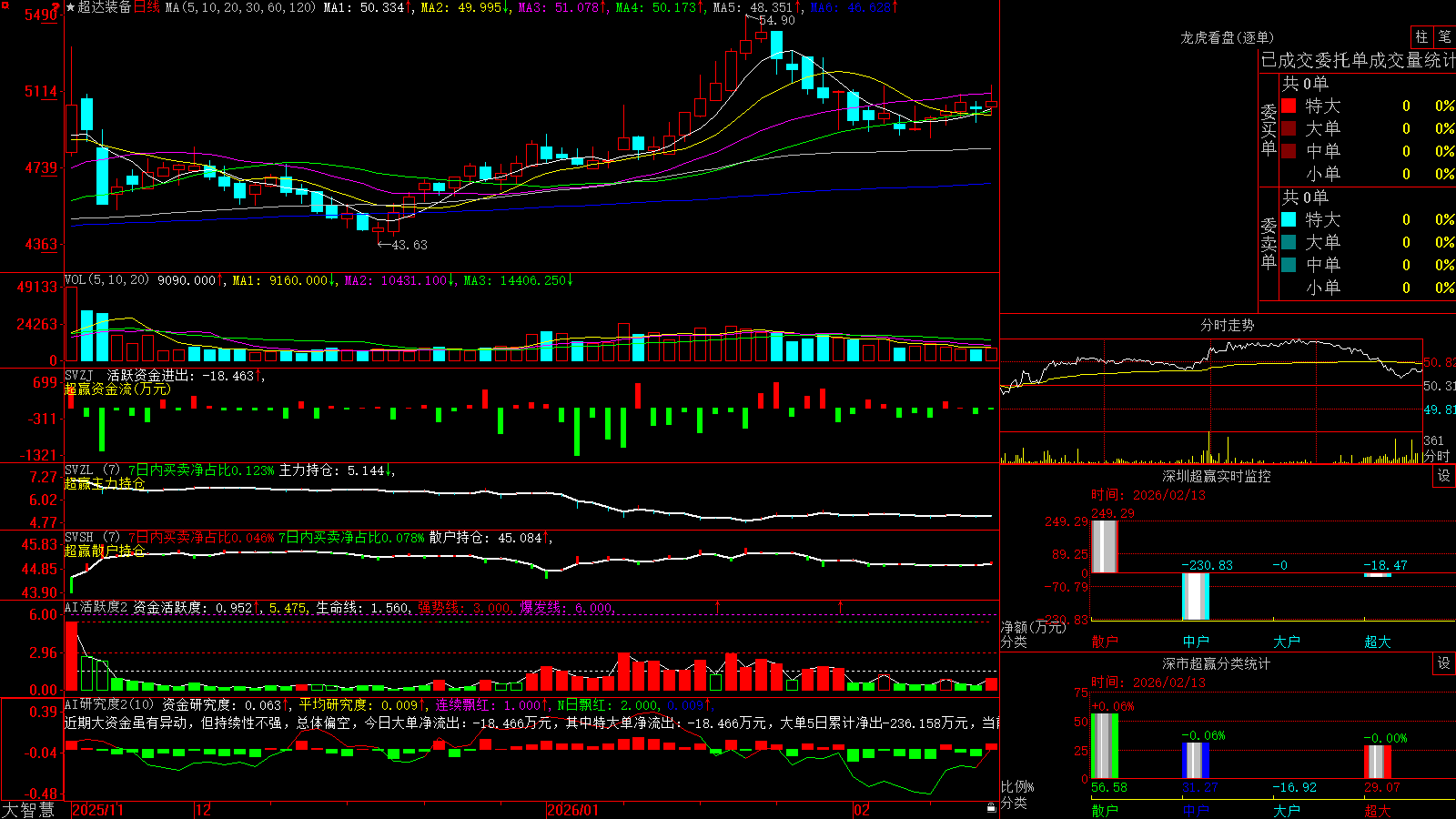Click the 散户 bar valued 249.29
Viewport: 1456px width, 819px height.
coord(1104,546)
